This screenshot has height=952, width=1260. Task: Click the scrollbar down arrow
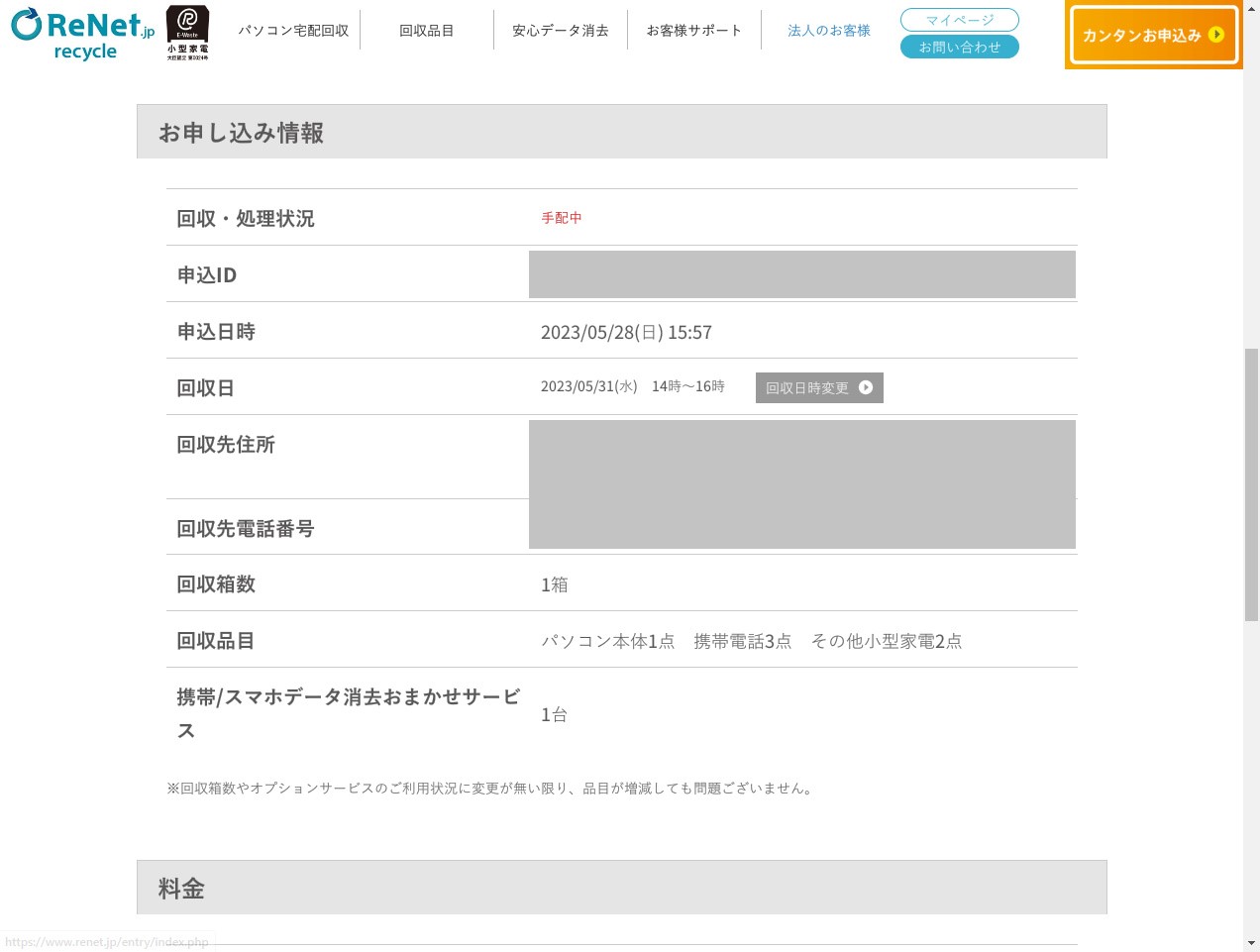(1251, 943)
